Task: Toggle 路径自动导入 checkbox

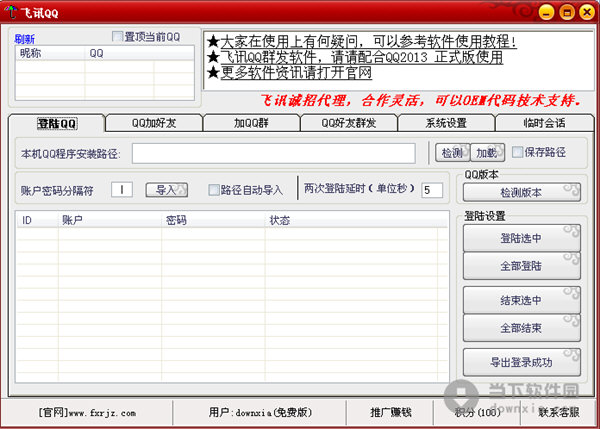Action: coord(213,190)
